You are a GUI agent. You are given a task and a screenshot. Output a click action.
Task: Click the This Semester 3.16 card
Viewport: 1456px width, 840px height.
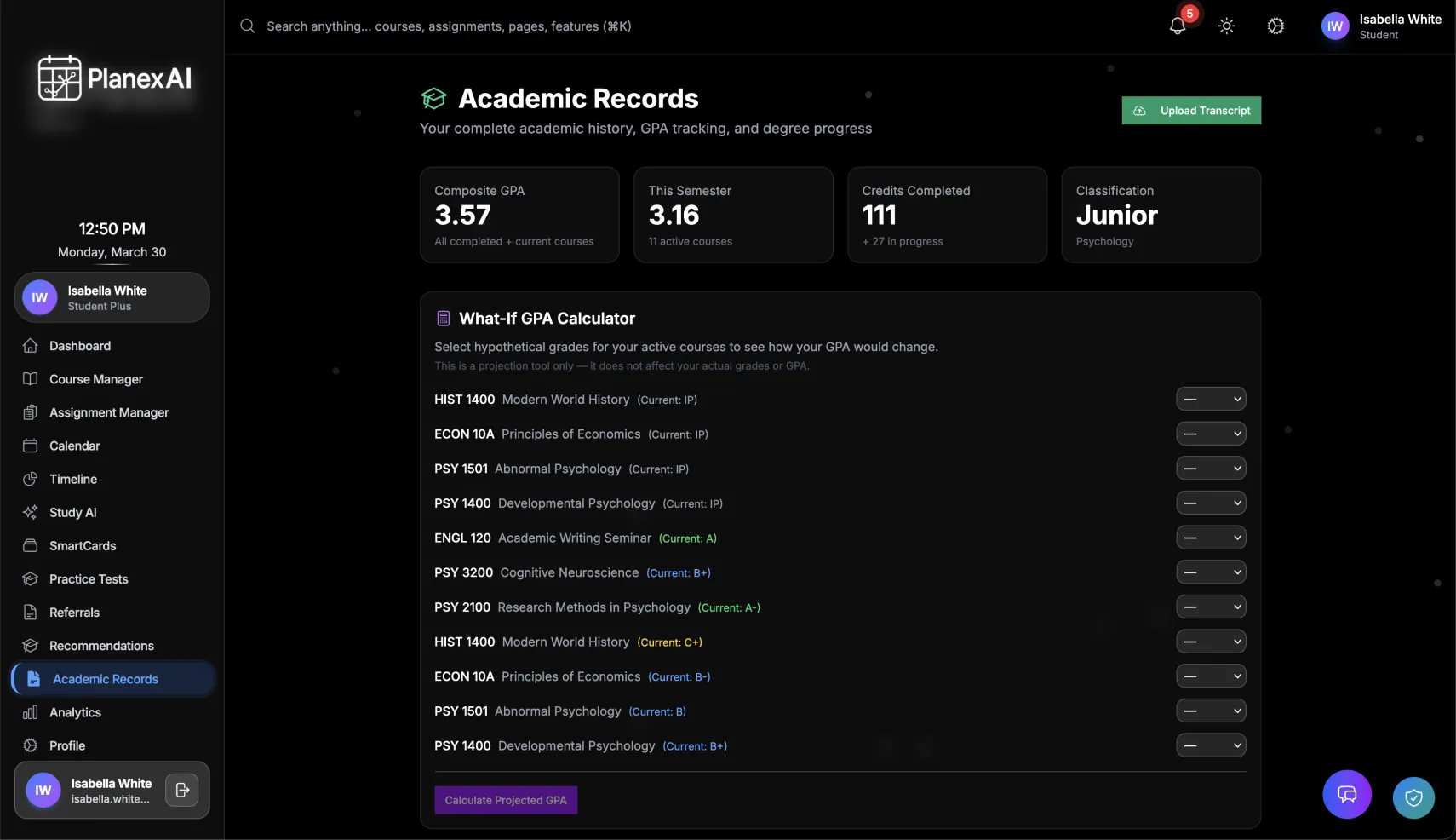pyautogui.click(x=733, y=215)
